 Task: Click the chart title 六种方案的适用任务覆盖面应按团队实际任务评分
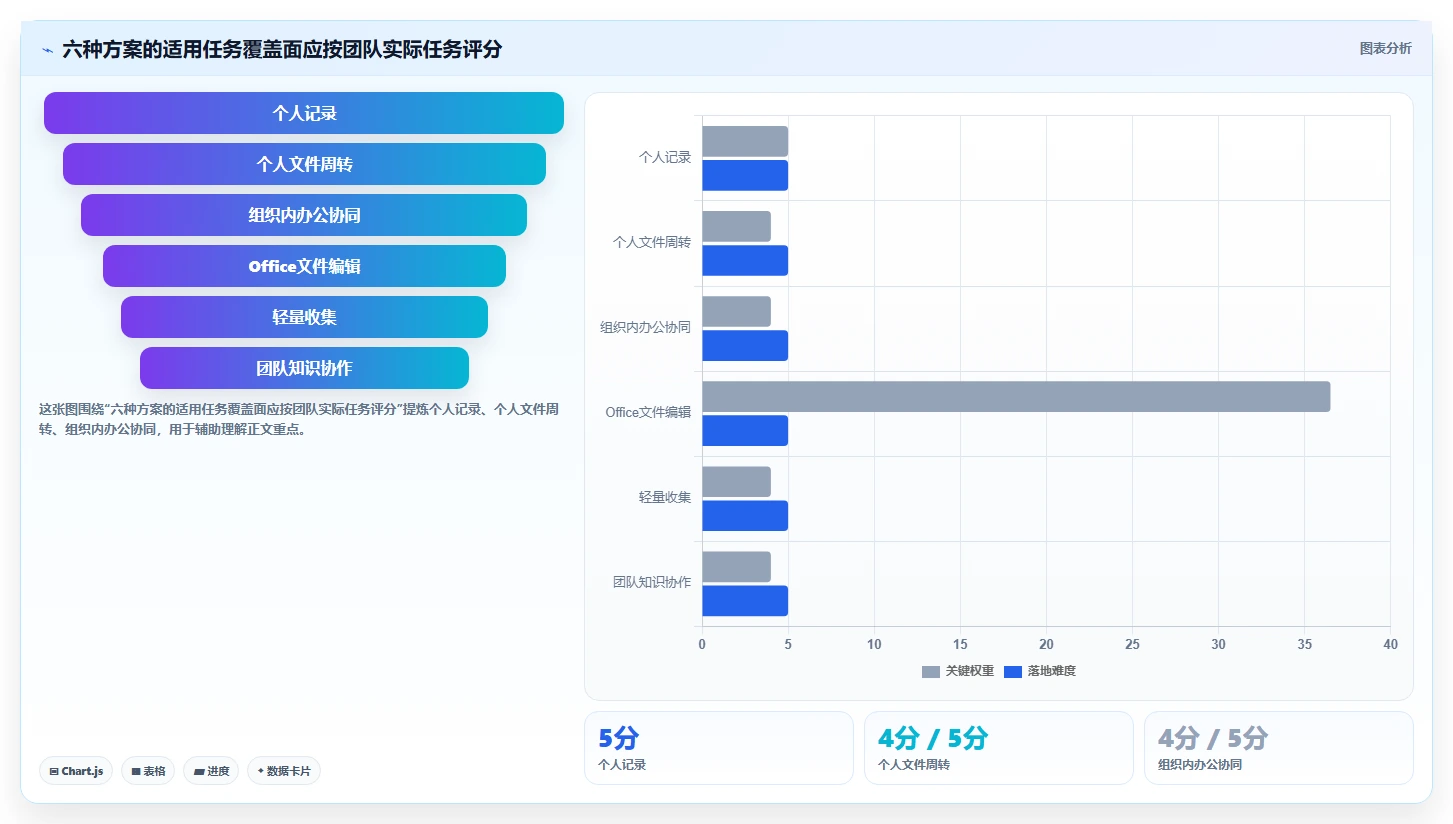(x=282, y=49)
